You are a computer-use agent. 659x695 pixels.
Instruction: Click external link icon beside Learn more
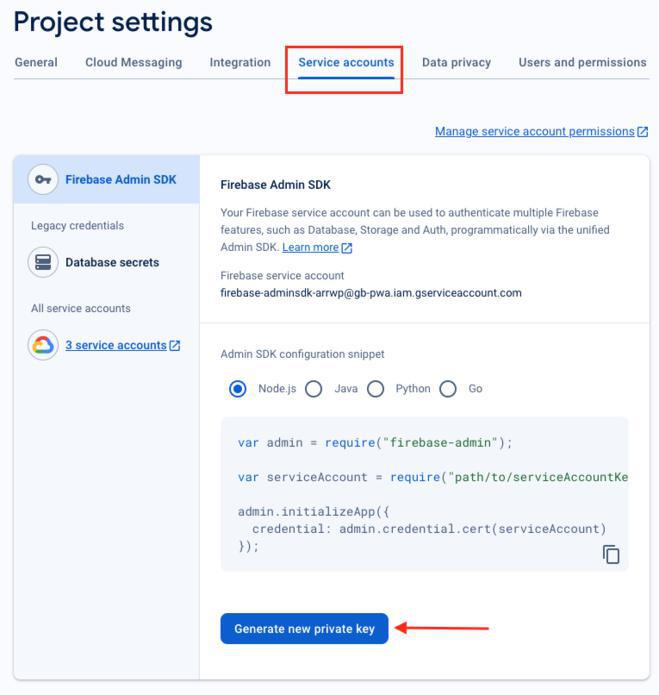point(347,248)
